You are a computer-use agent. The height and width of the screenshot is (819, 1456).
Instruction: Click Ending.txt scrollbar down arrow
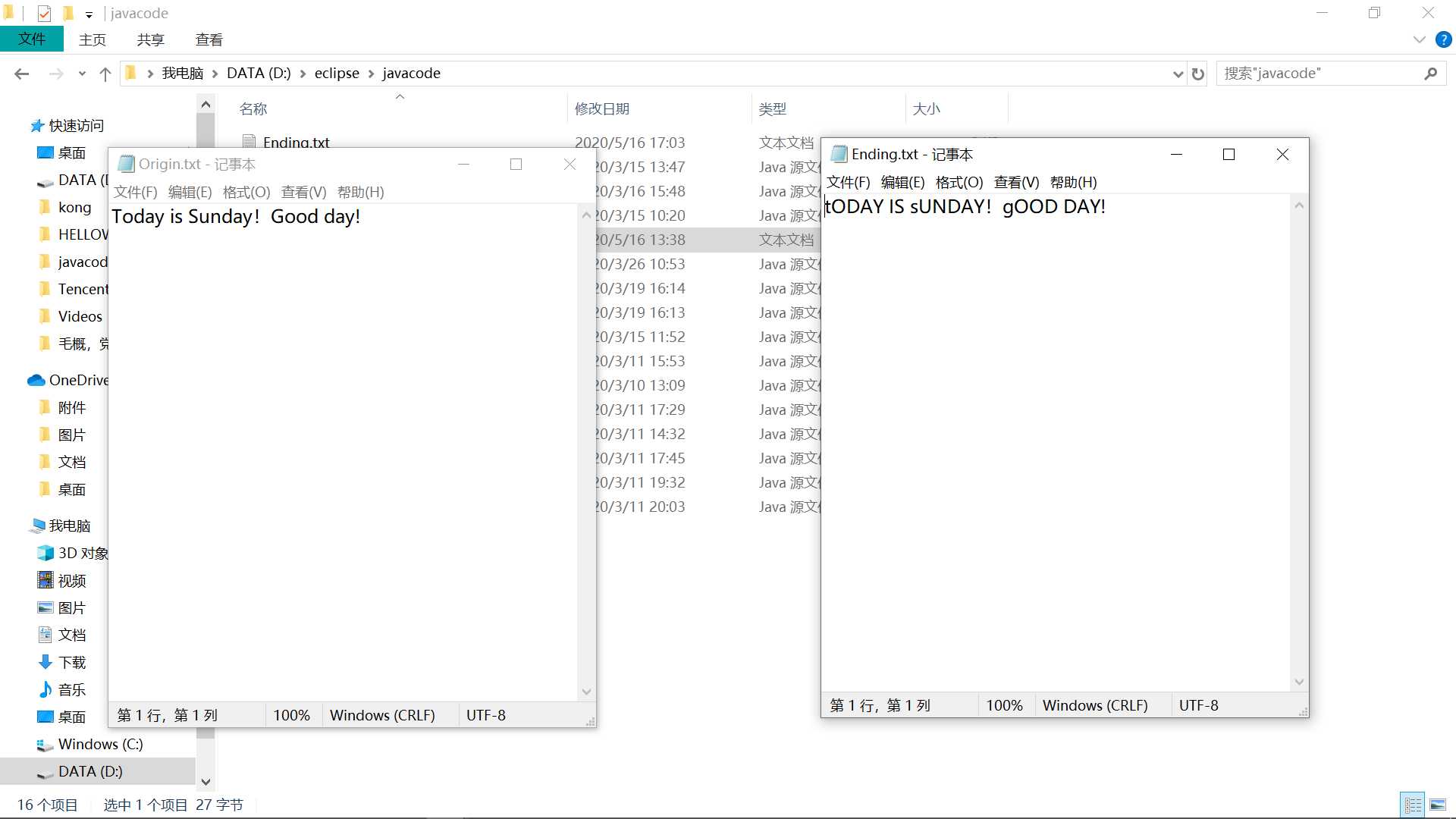pos(1299,682)
